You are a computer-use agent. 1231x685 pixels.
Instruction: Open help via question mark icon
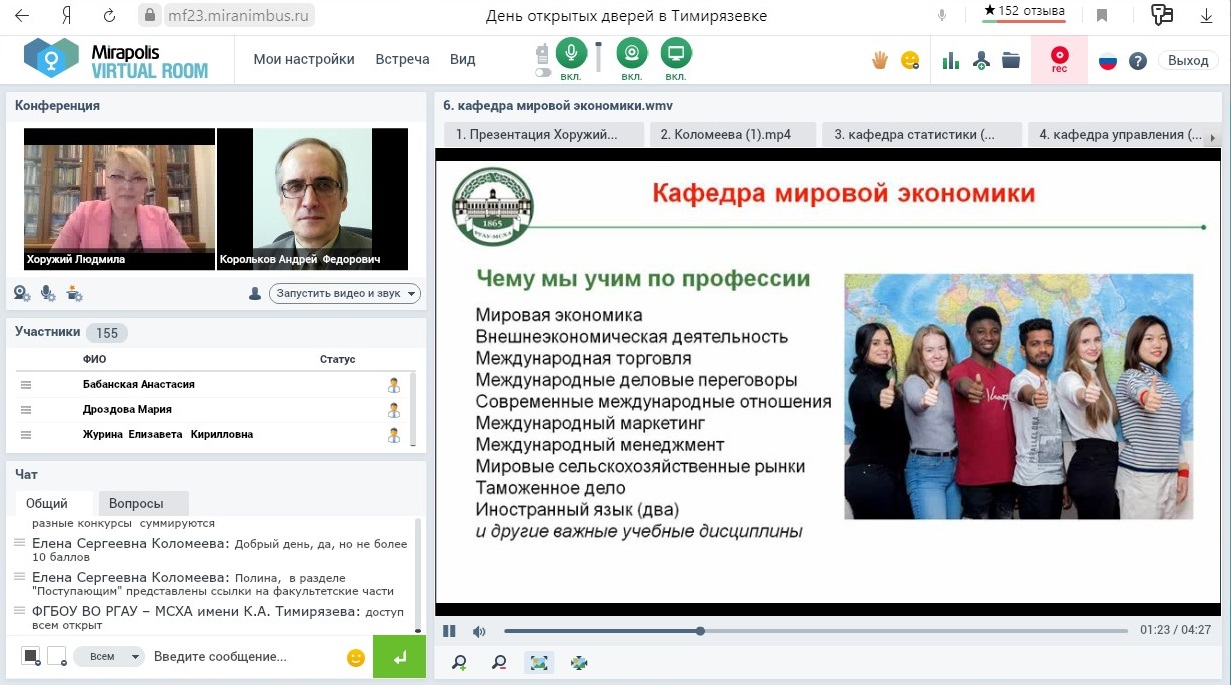pos(1137,61)
